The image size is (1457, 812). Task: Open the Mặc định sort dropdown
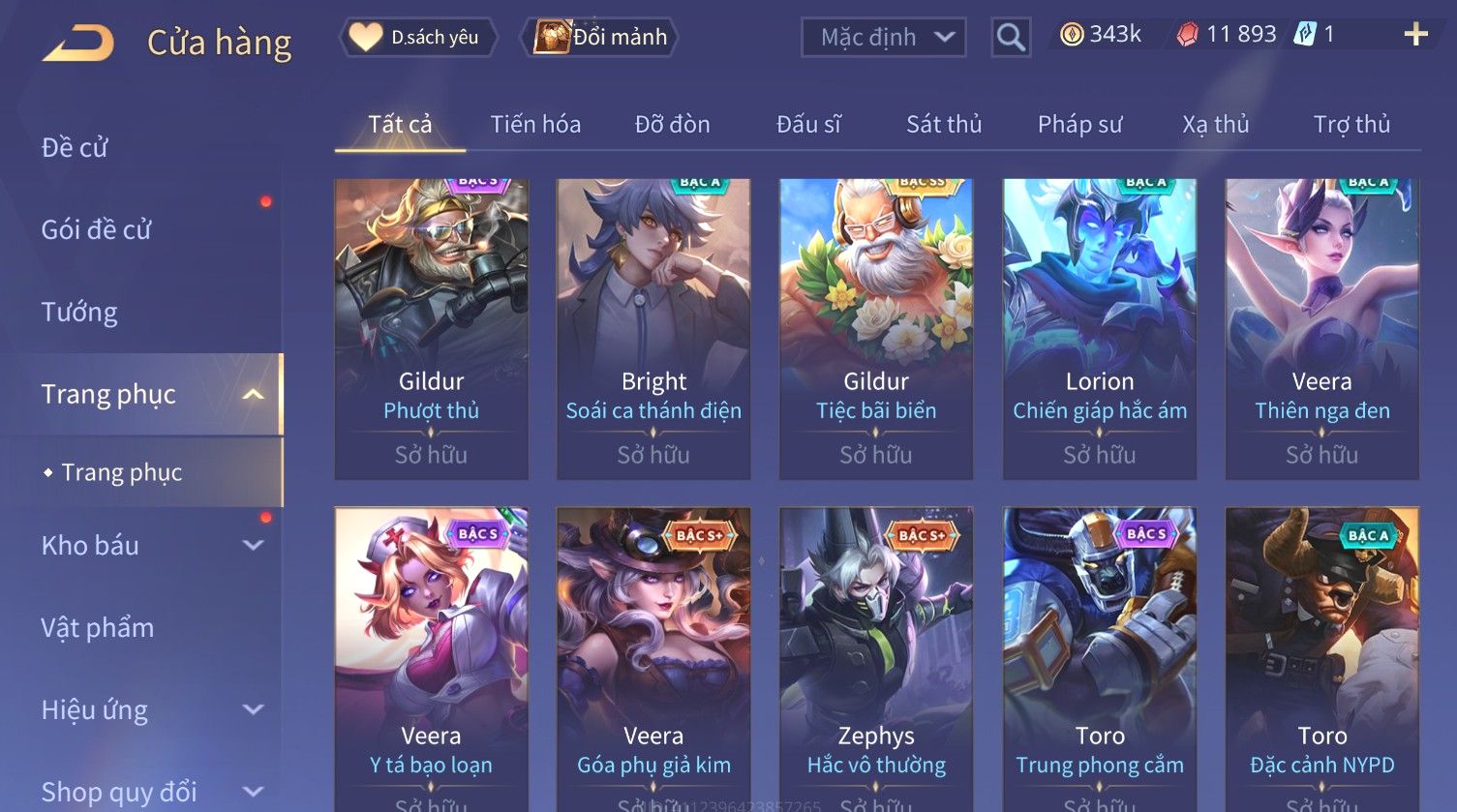coord(884,38)
